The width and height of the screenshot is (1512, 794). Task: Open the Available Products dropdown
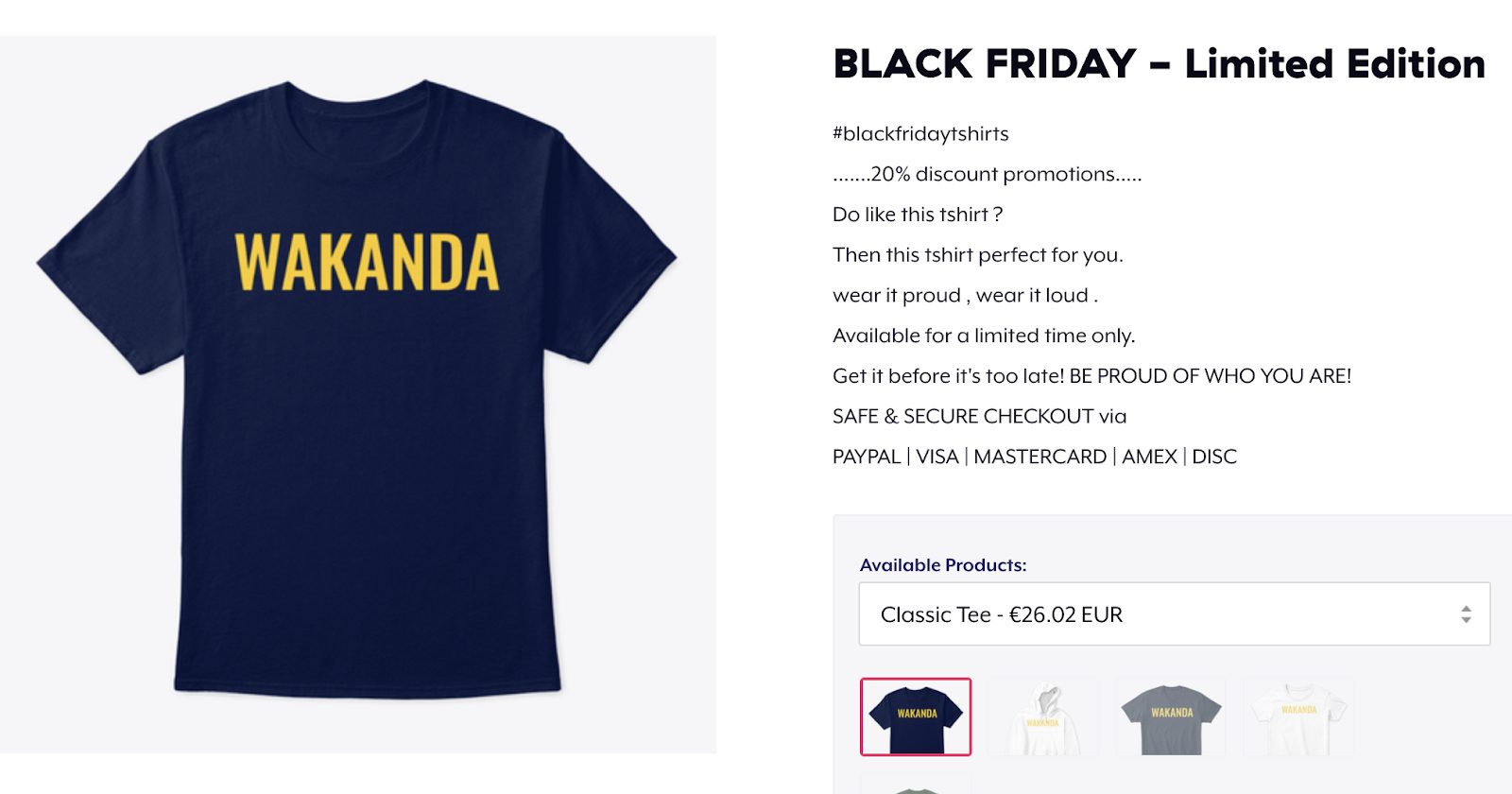click(x=1174, y=614)
